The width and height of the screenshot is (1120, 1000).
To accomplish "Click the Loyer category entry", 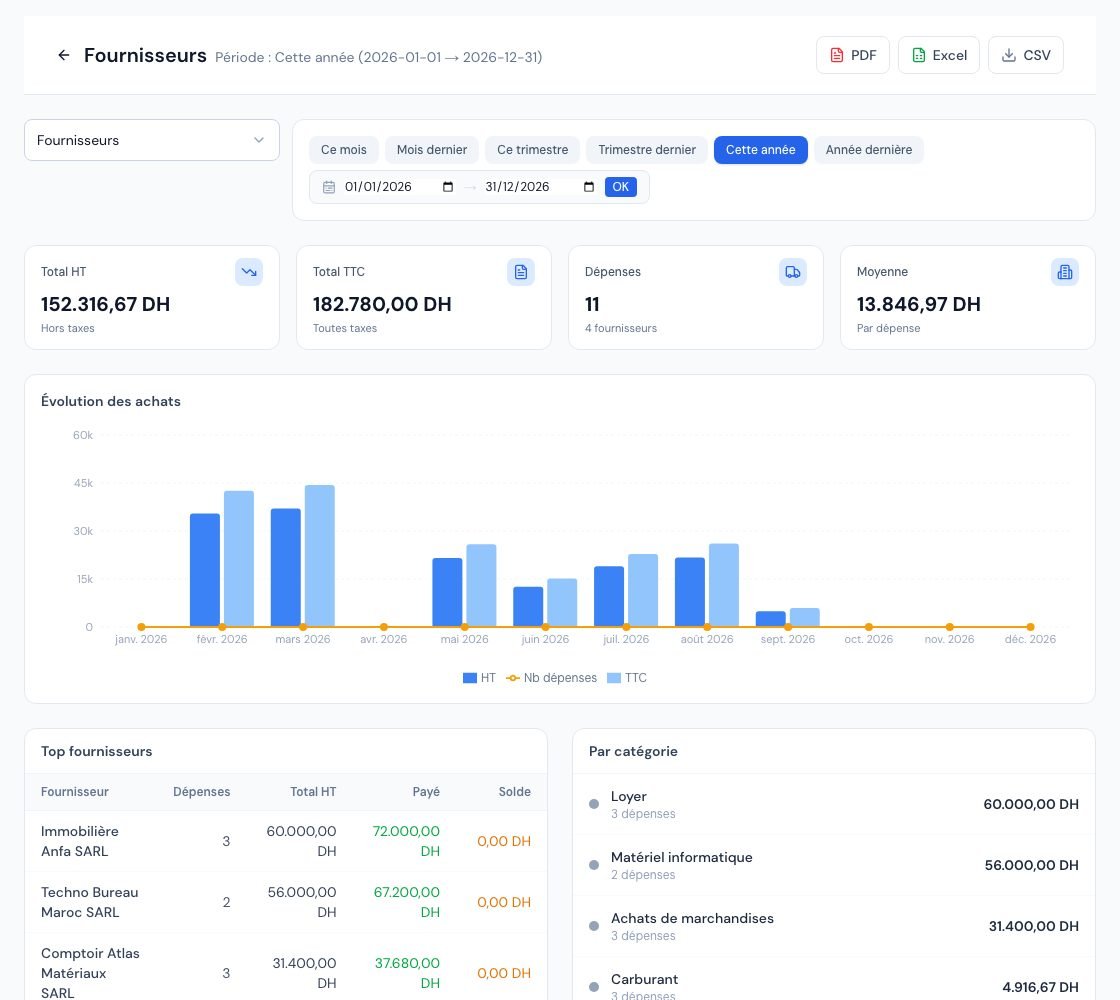I will [834, 804].
